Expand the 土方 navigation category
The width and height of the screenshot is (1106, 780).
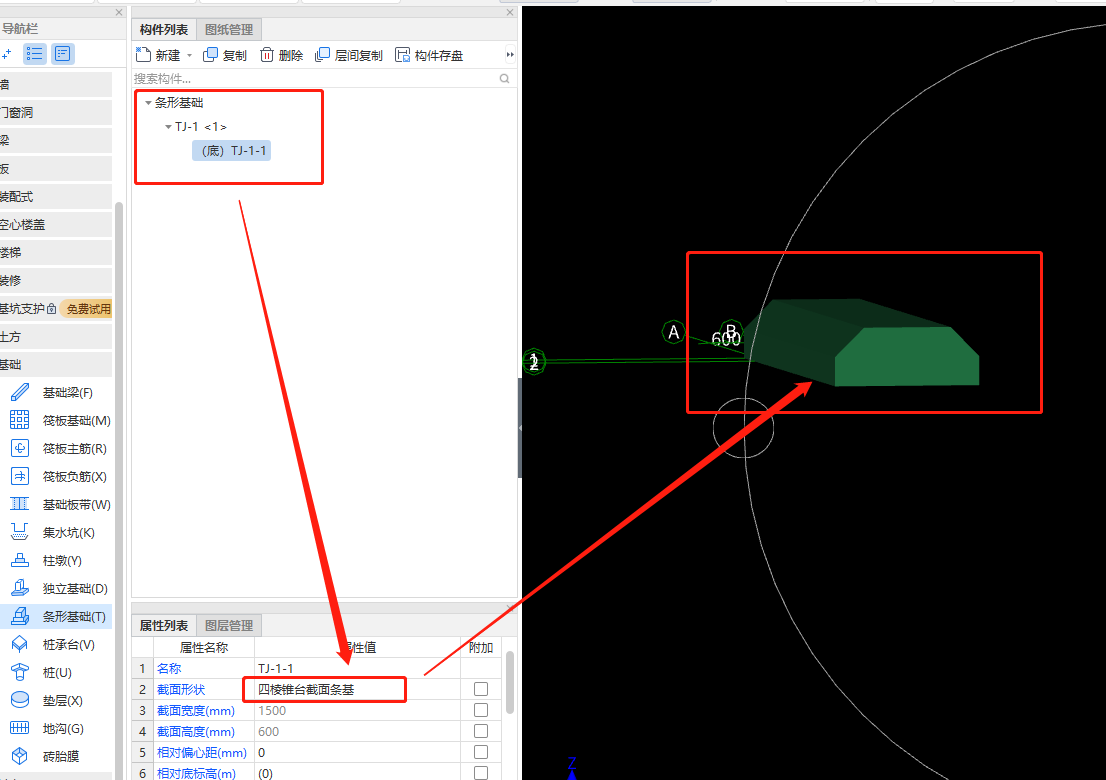point(56,336)
